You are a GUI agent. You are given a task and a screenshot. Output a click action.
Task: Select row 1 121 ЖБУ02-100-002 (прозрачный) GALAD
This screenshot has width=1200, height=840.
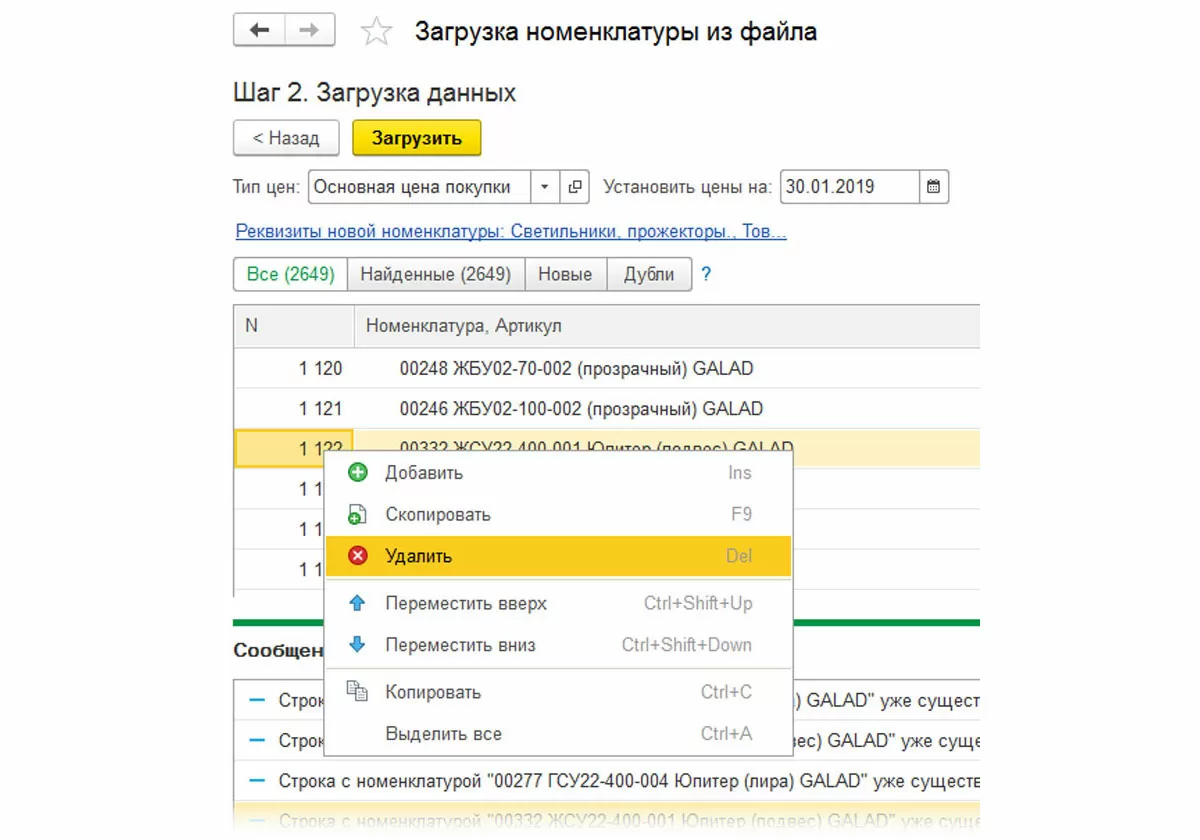pos(607,408)
